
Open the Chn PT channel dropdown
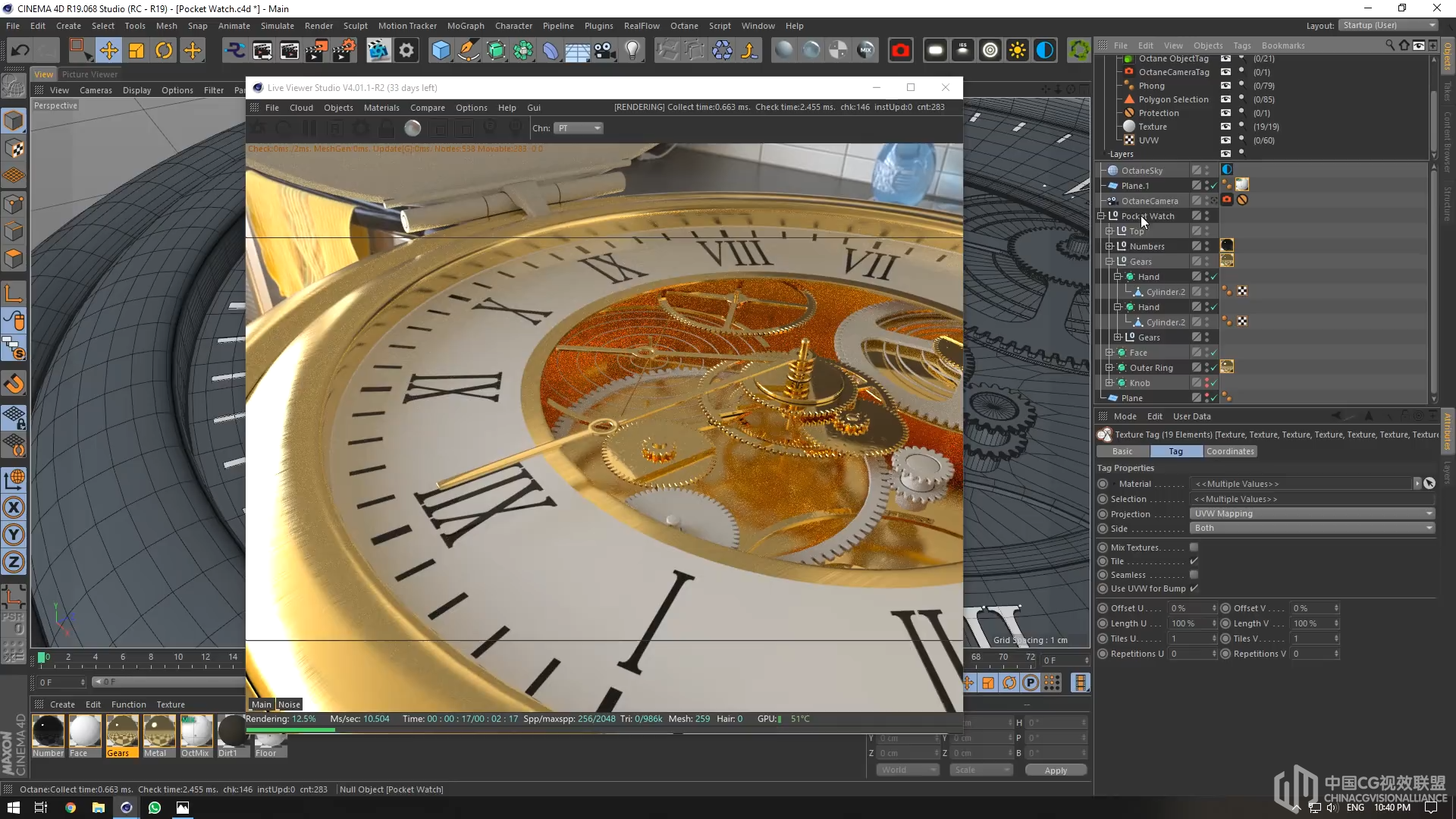pos(579,128)
